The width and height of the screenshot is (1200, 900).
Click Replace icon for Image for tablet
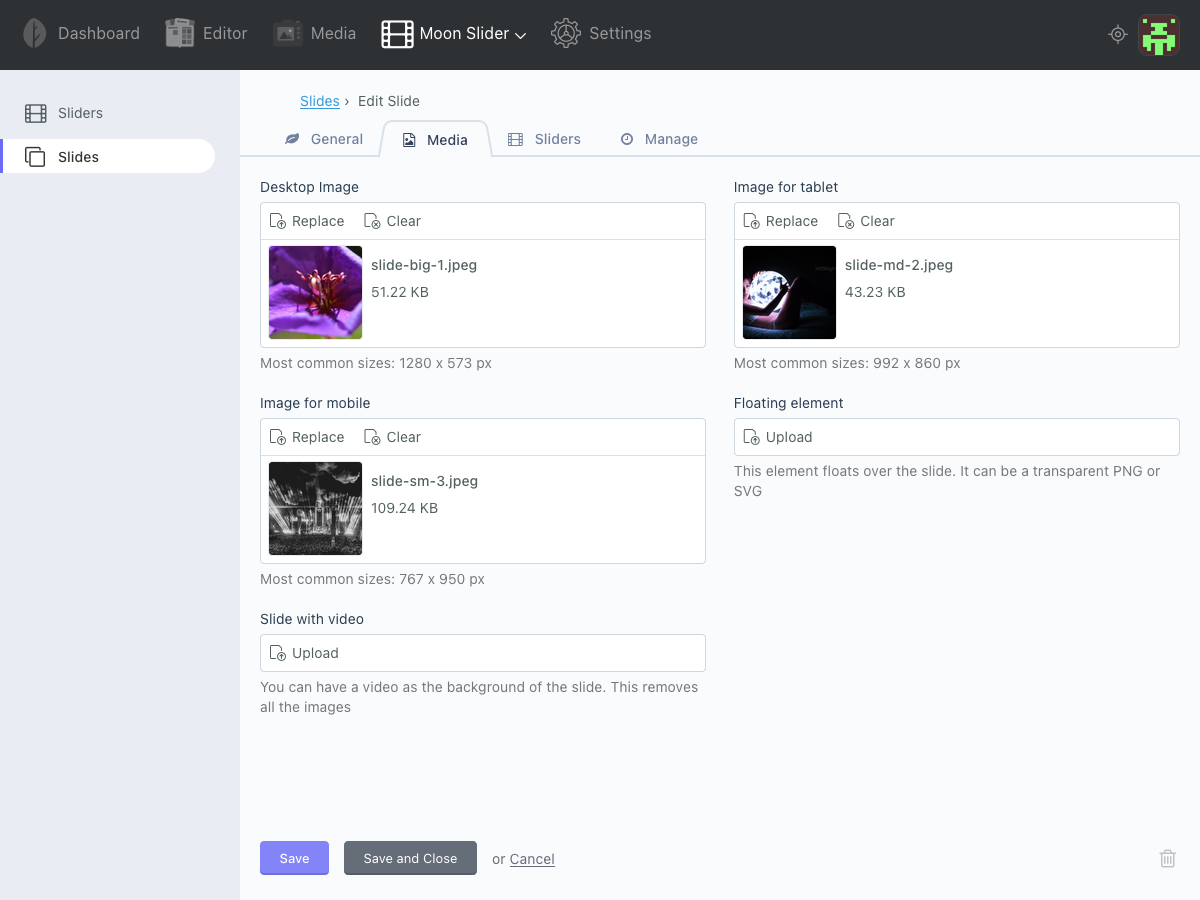752,221
